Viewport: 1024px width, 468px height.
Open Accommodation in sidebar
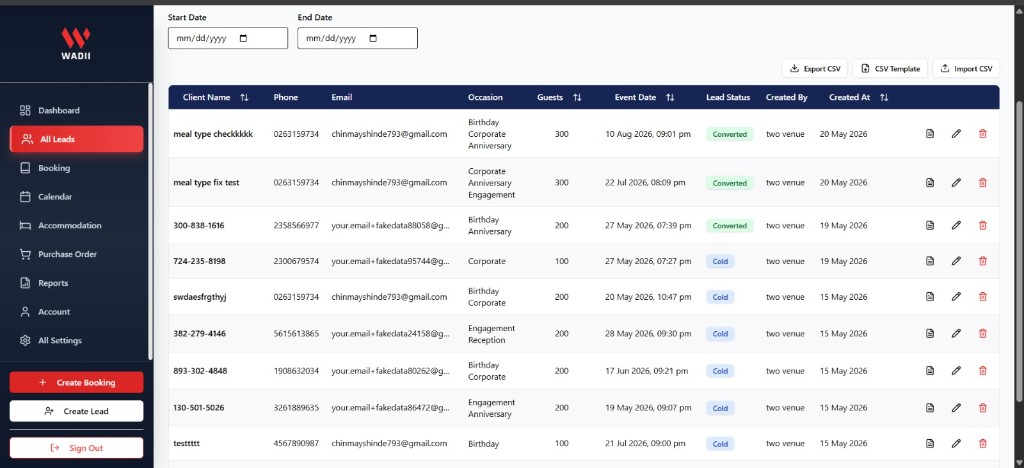(x=76, y=225)
